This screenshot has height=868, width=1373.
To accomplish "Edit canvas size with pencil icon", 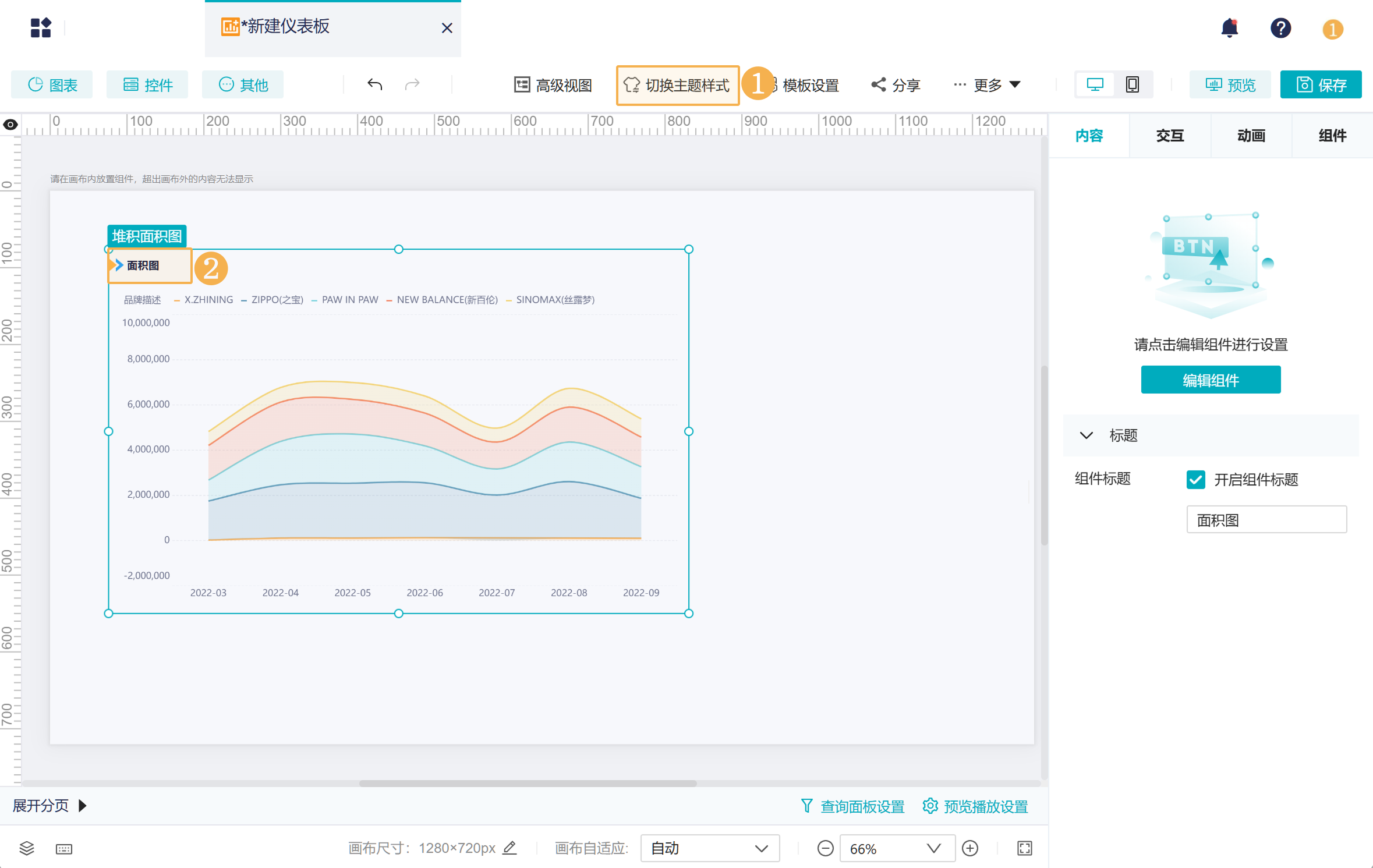I will [x=509, y=848].
